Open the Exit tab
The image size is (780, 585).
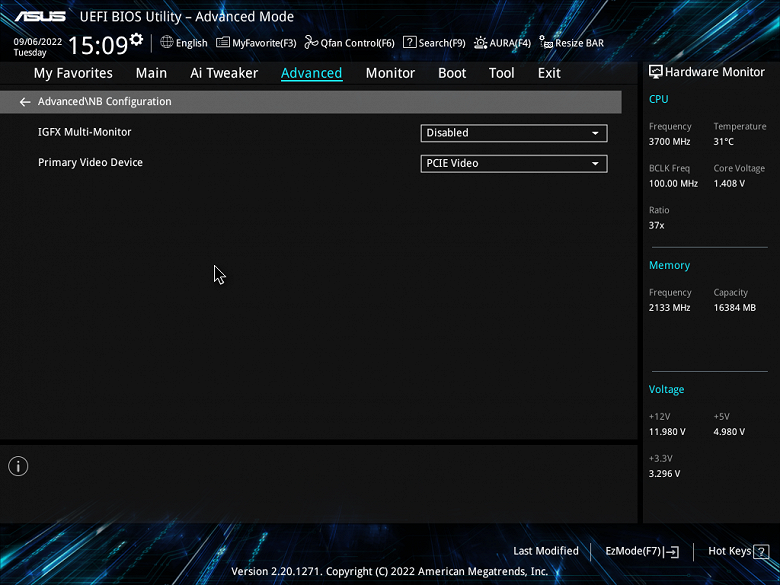(549, 73)
